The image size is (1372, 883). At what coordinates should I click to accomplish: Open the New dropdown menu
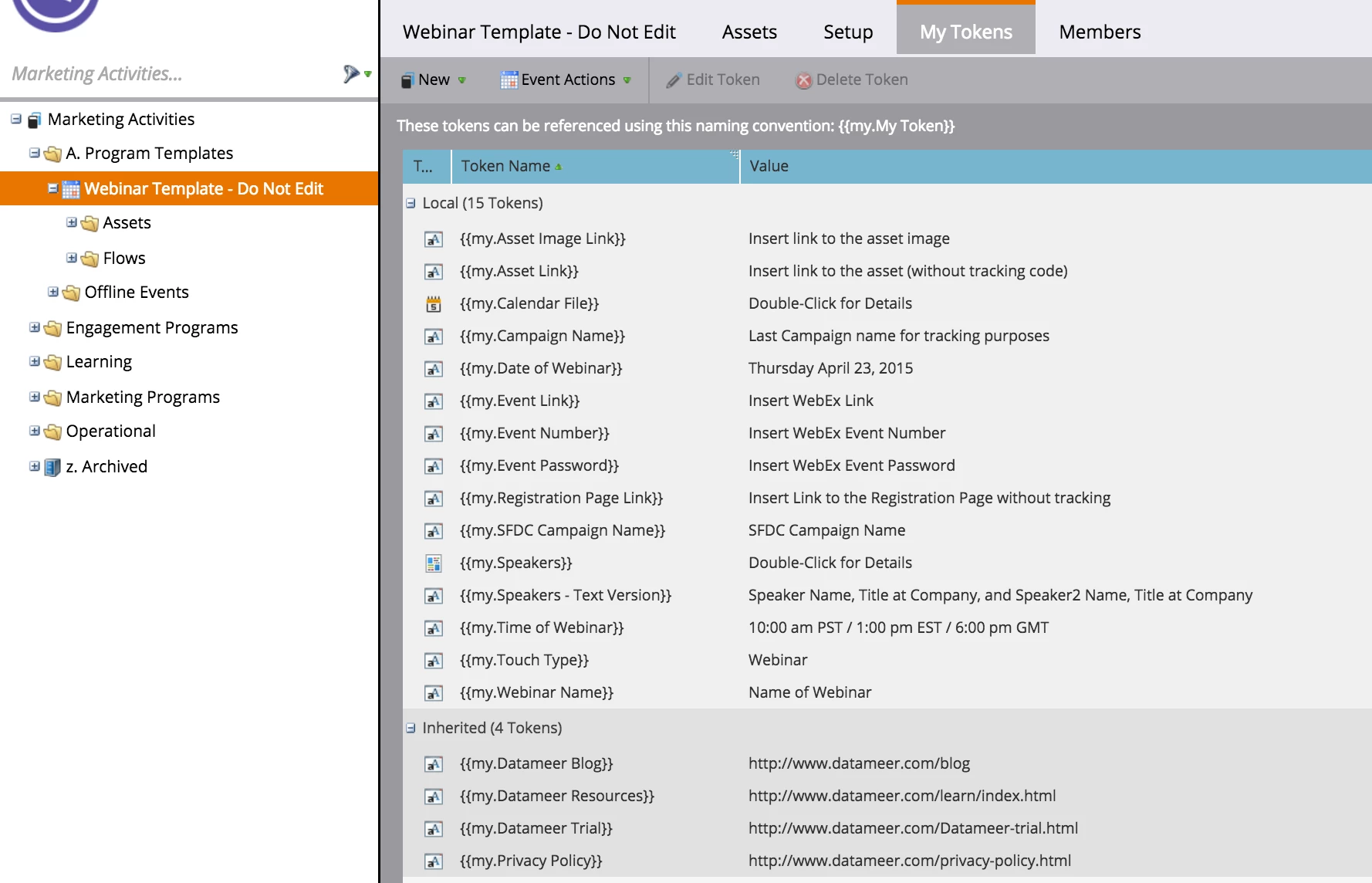(x=434, y=80)
